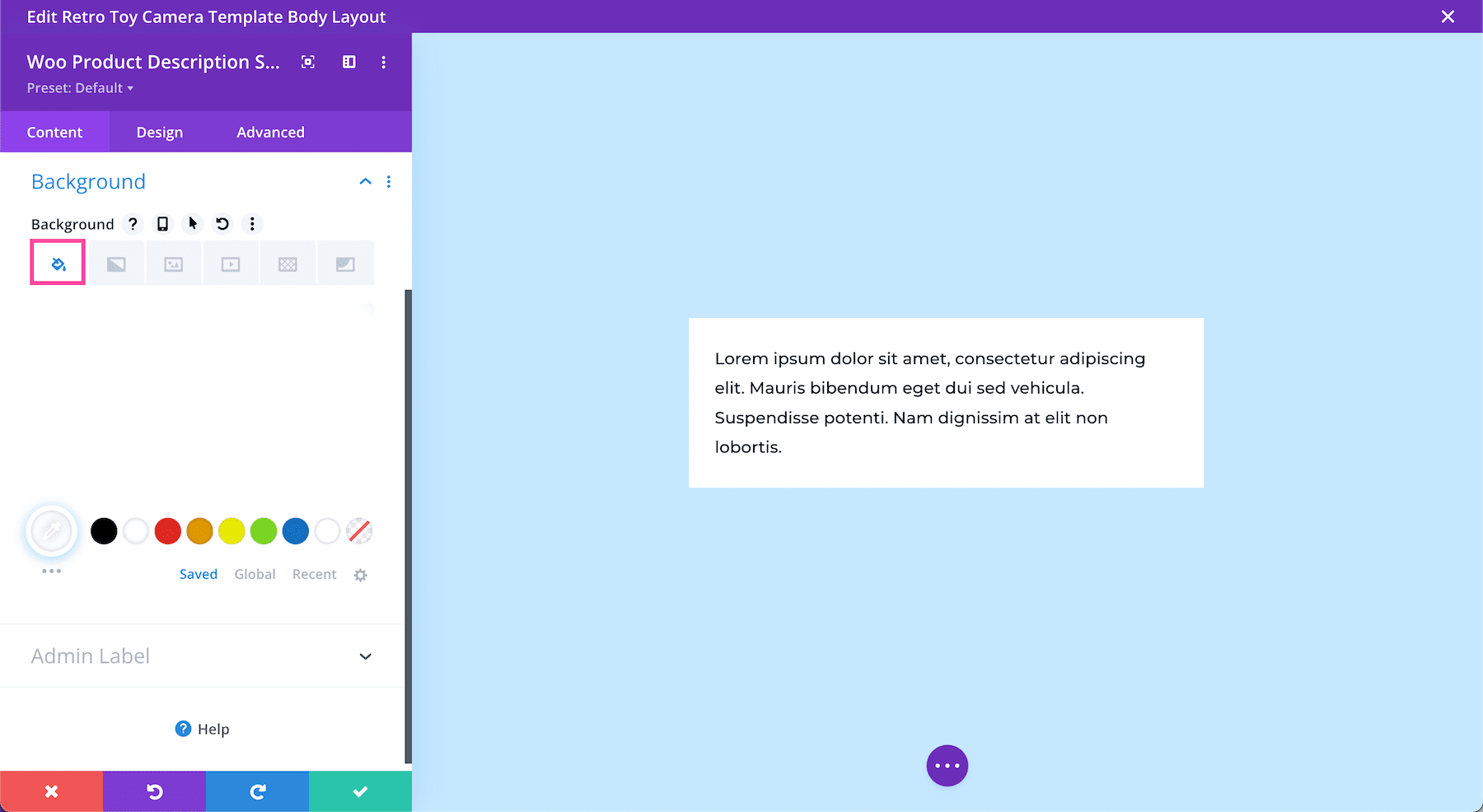Viewport: 1483px width, 812px height.
Task: Activate the solid color fill background option
Action: pyautogui.click(x=57, y=262)
